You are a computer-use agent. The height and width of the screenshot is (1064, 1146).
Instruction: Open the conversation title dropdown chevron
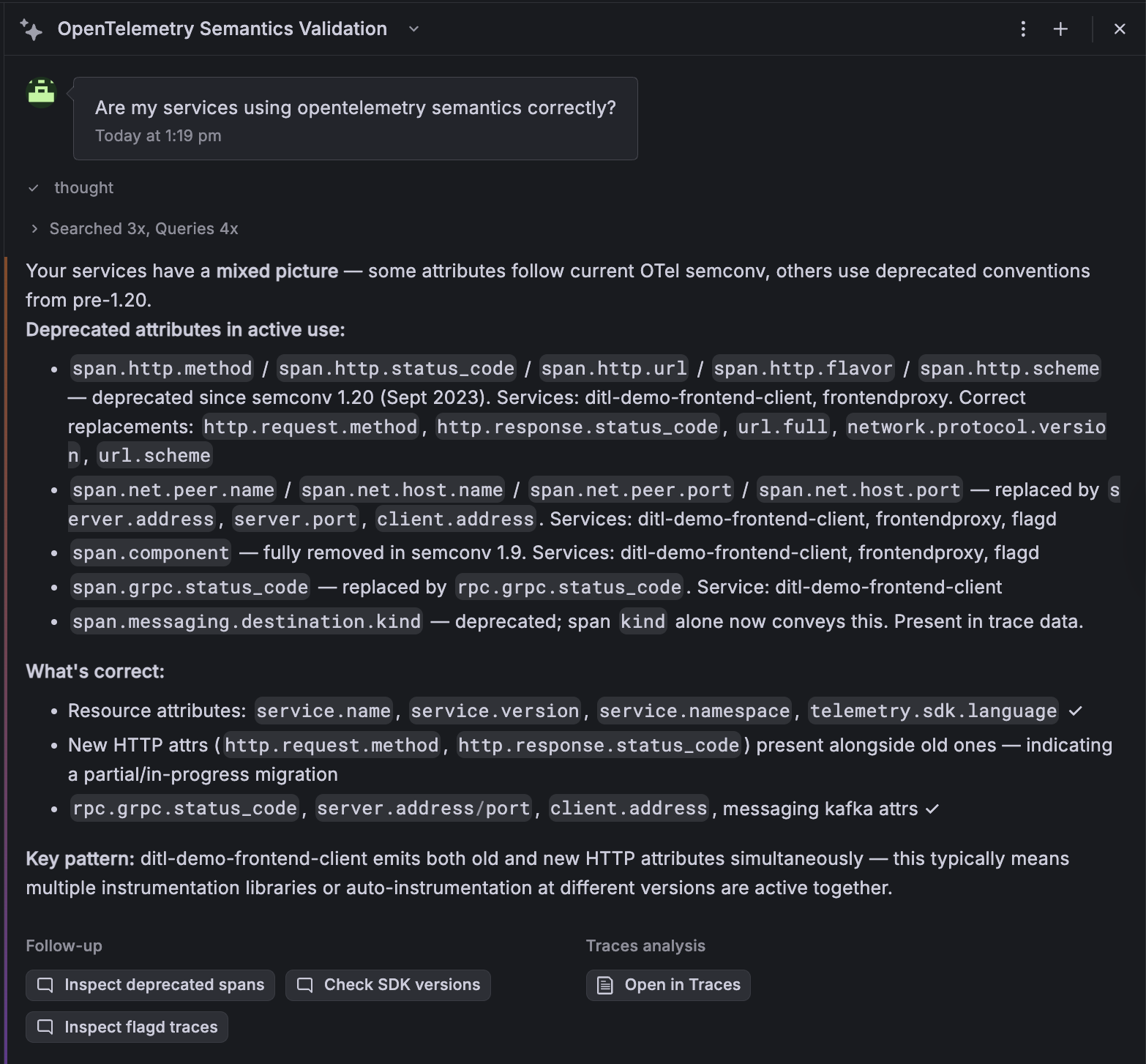413,29
